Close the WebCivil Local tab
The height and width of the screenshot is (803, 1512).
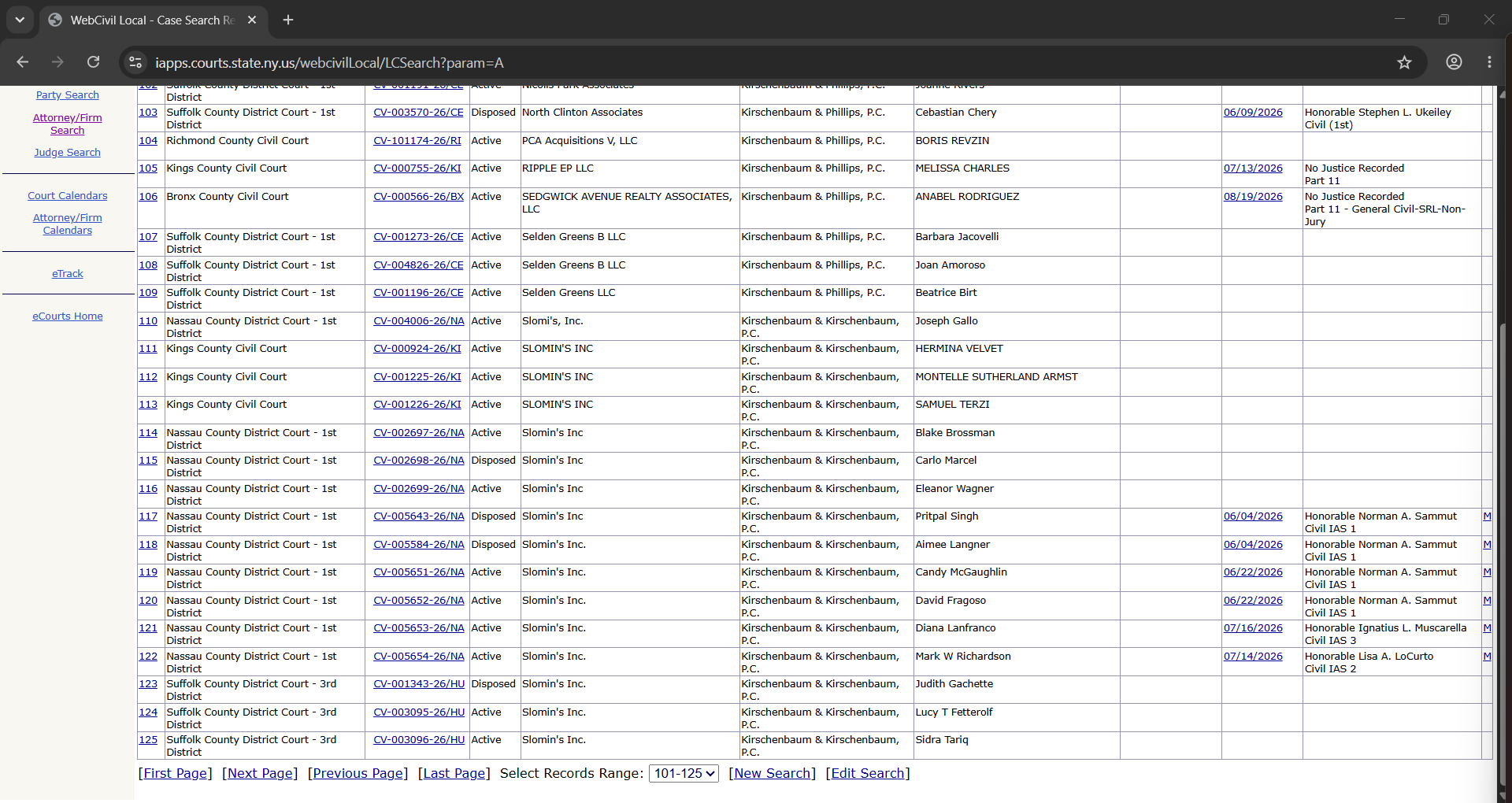pyautogui.click(x=252, y=20)
